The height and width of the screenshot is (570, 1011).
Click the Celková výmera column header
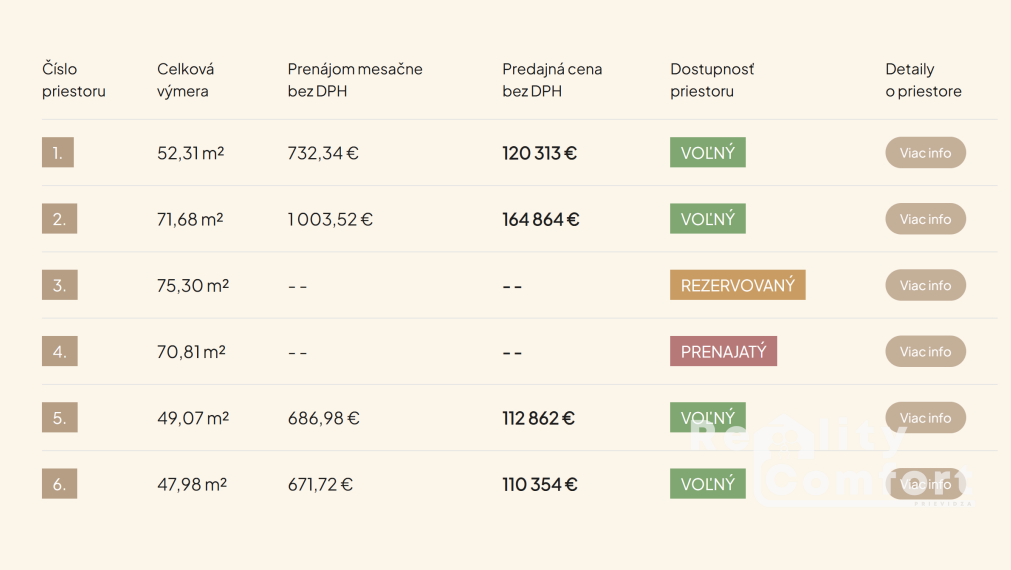185,80
